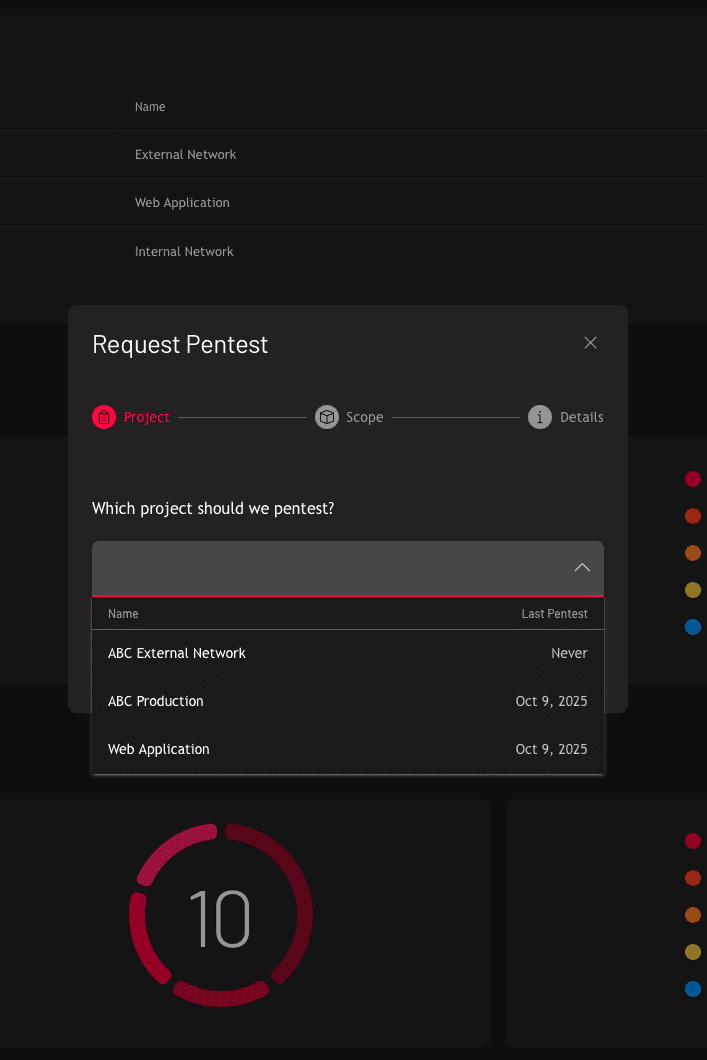The height and width of the screenshot is (1060, 707).
Task: Click the Details step info icon
Action: (x=540, y=417)
